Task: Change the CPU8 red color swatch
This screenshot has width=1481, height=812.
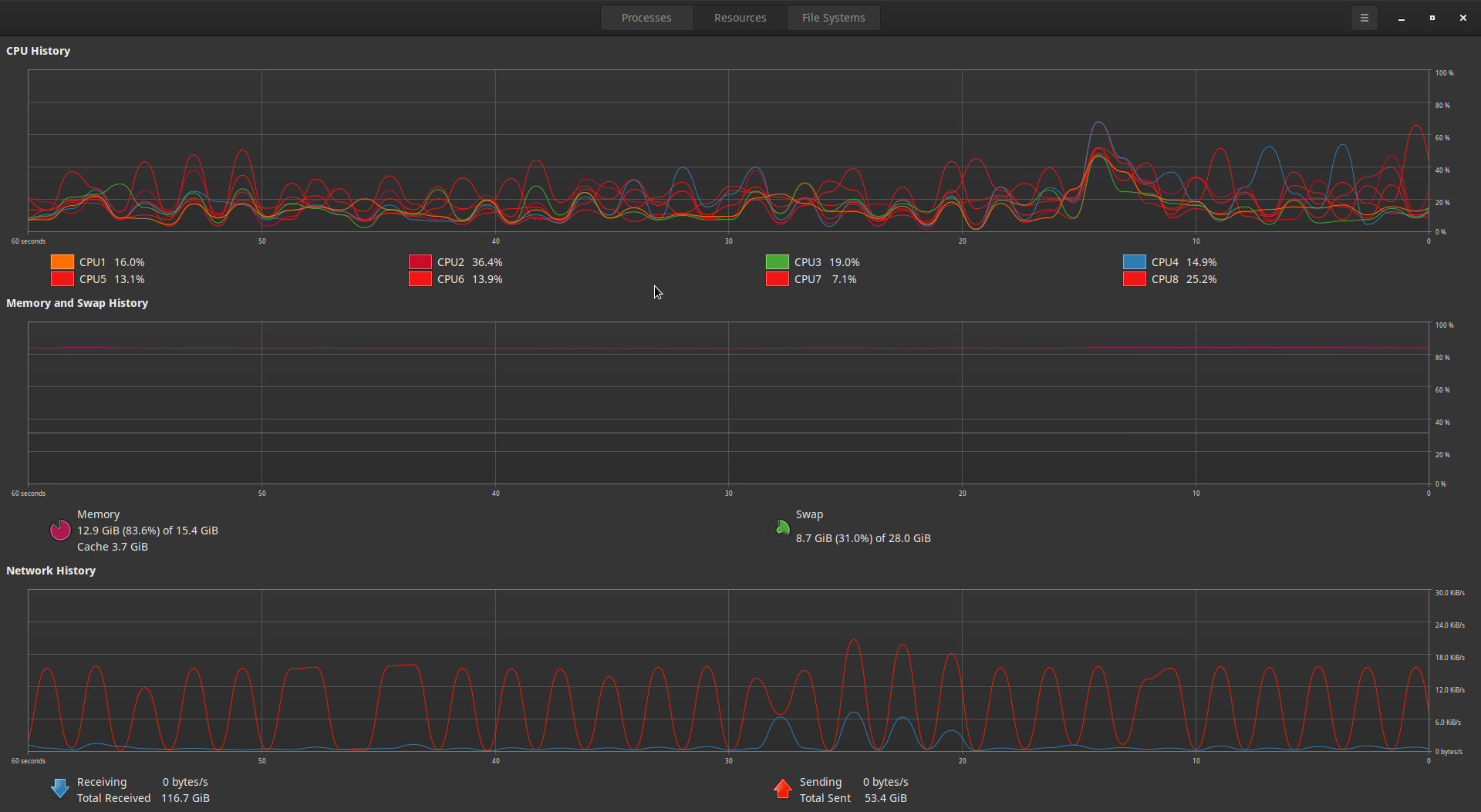Action: [x=1135, y=279]
